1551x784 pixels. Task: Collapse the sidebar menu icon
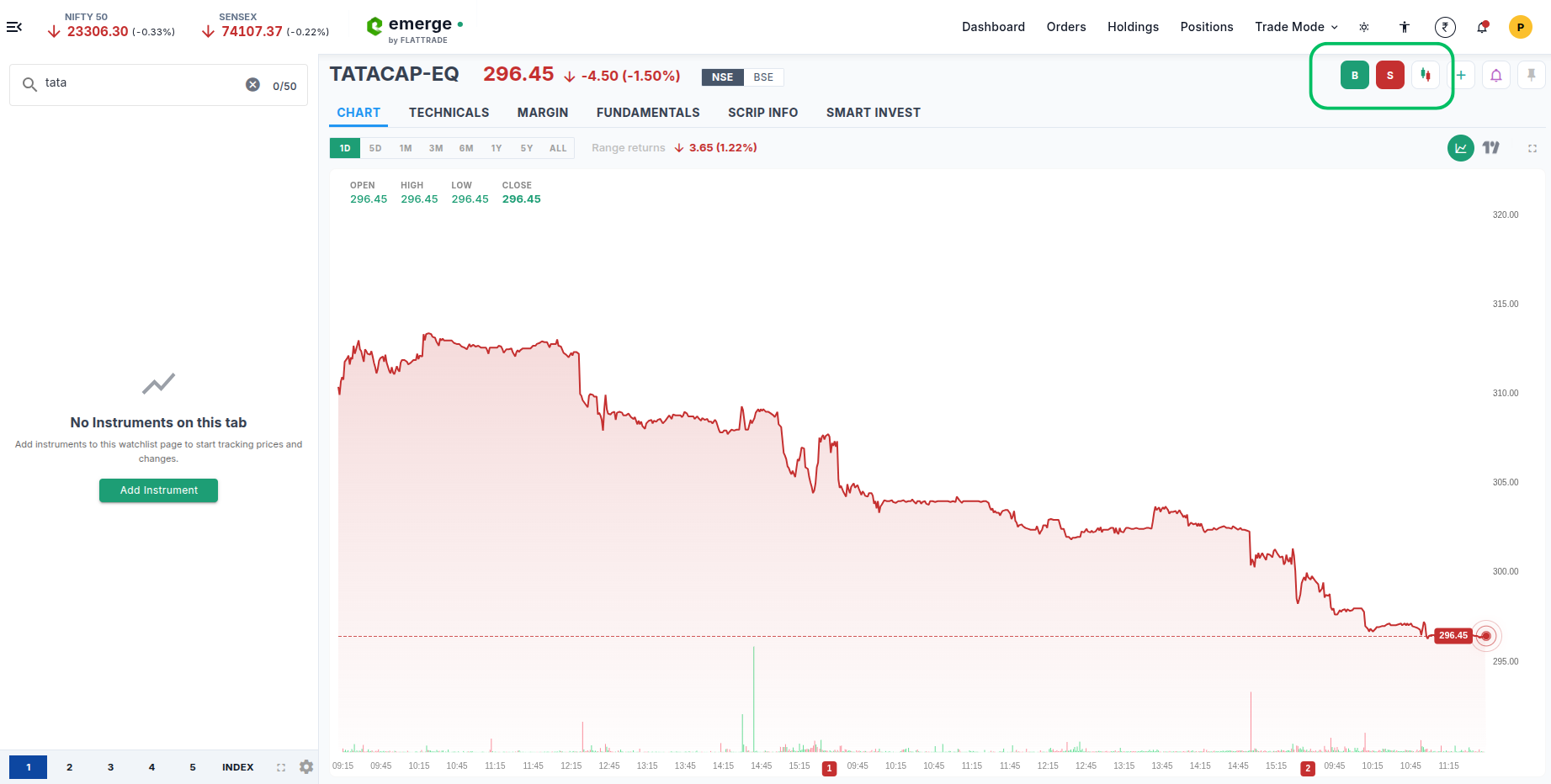(x=14, y=27)
